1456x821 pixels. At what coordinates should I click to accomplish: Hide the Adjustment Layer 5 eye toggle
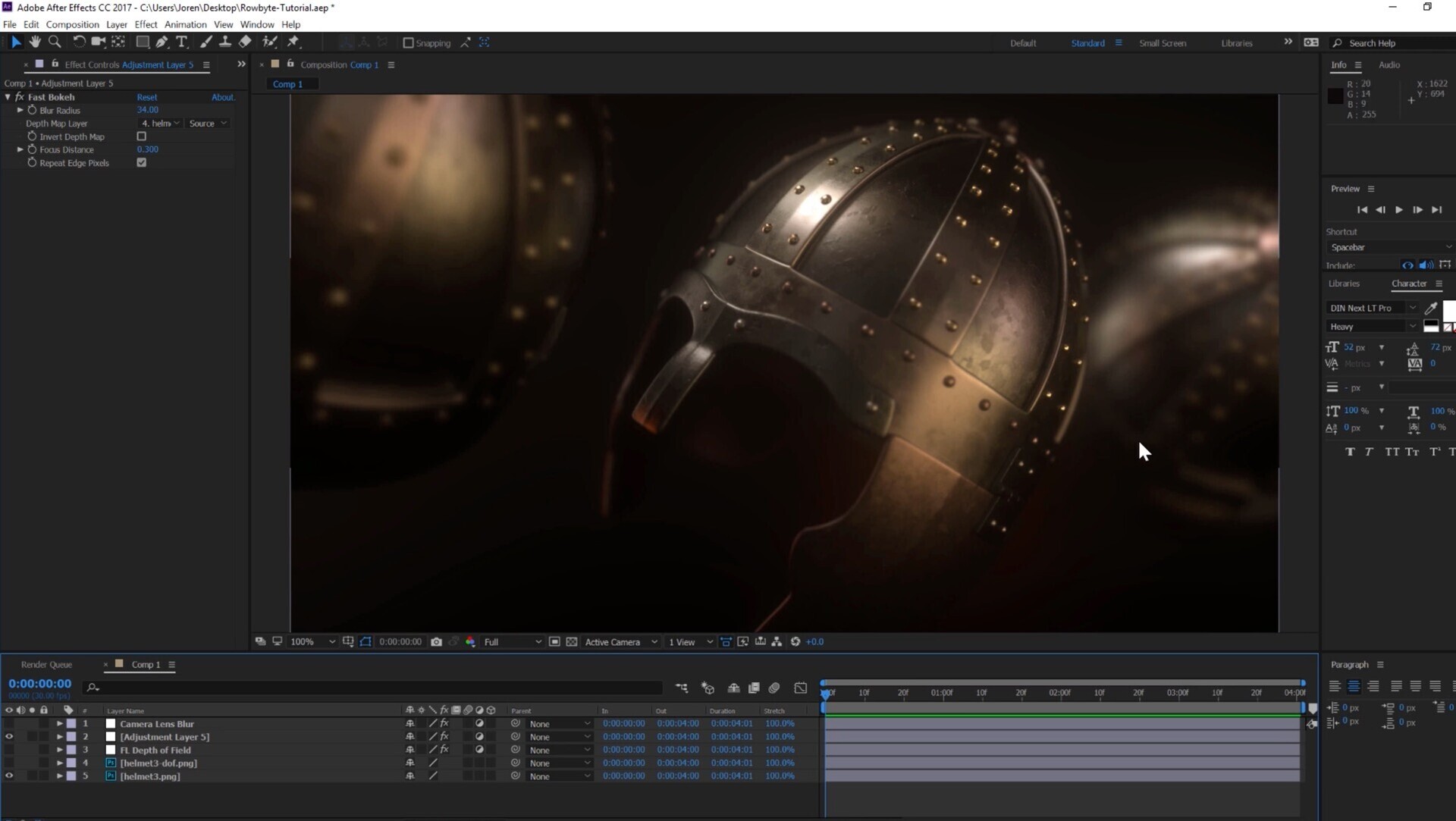point(9,737)
